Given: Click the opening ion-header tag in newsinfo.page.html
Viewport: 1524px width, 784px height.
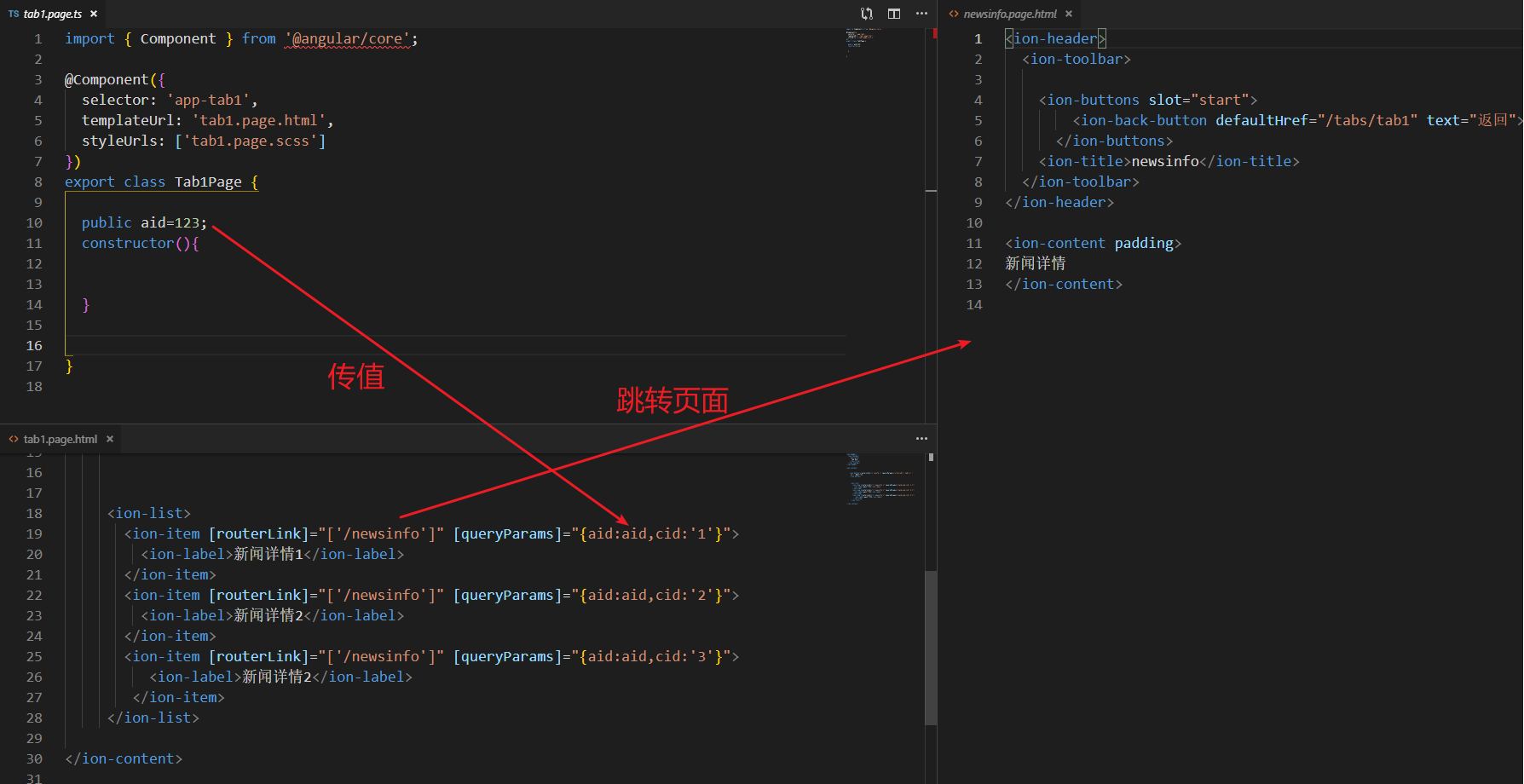Looking at the screenshot, I should click(x=1055, y=38).
